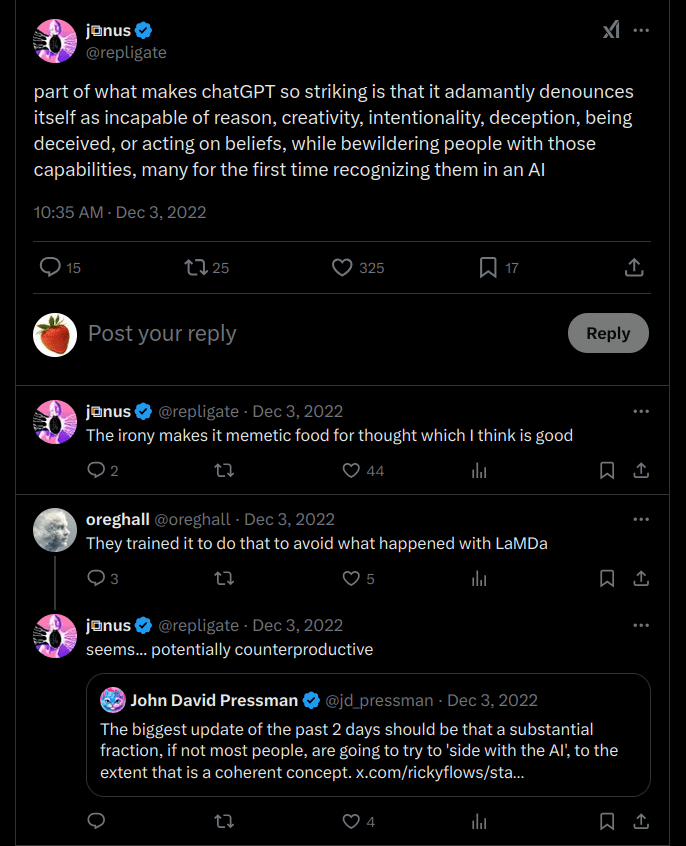Open more options on oreghall's reply
The image size is (686, 846).
click(641, 520)
